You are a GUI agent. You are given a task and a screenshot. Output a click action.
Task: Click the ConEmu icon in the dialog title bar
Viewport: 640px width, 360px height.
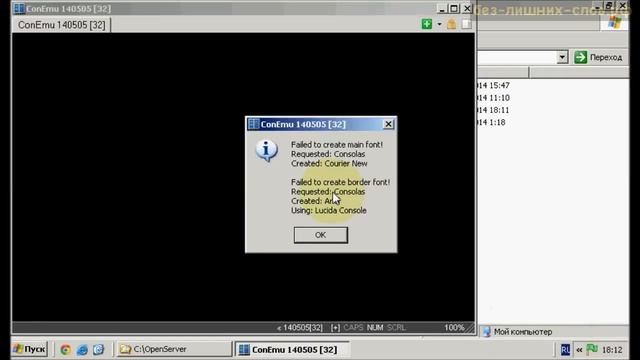click(253, 124)
